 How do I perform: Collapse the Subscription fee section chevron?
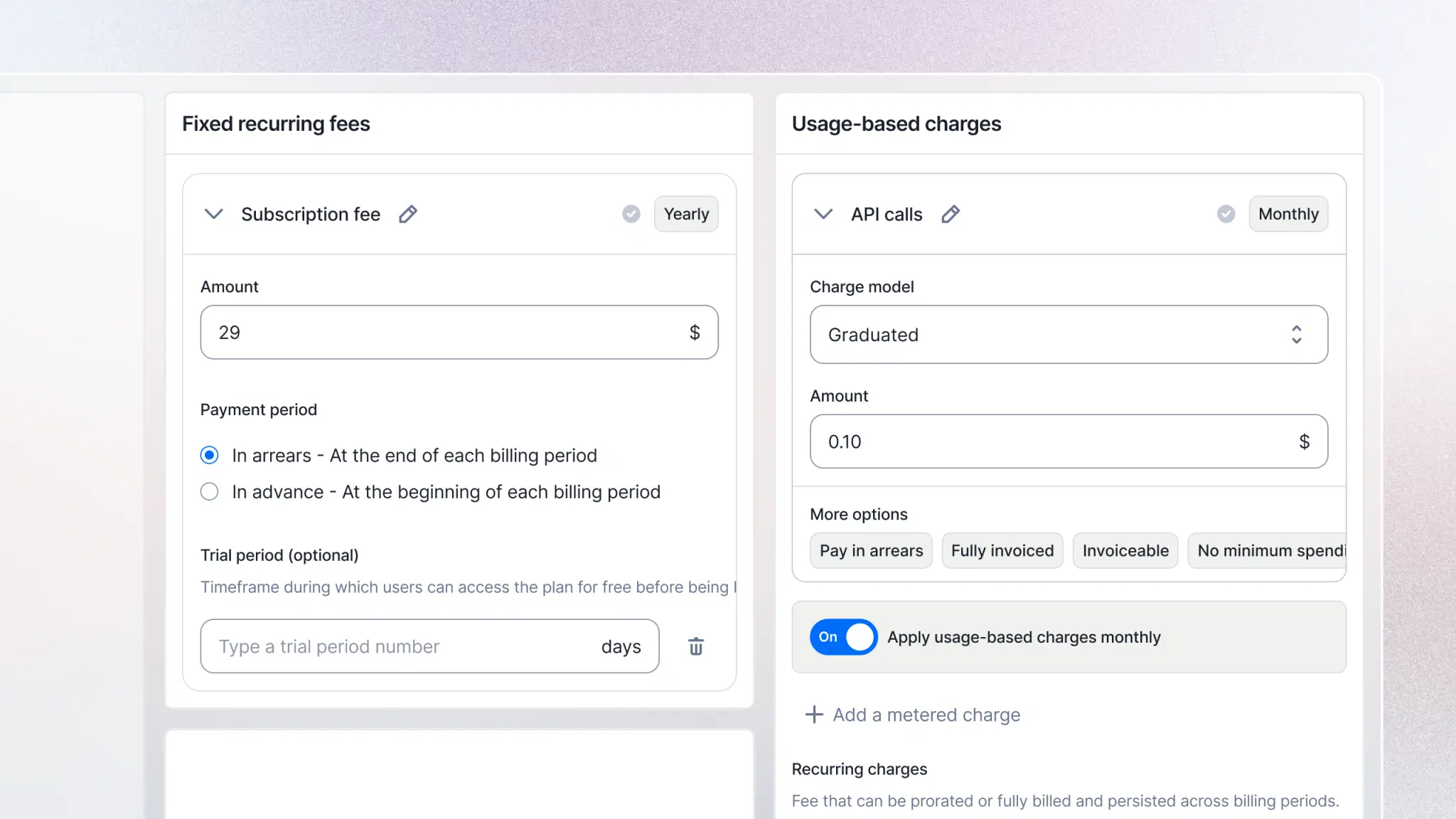214,214
